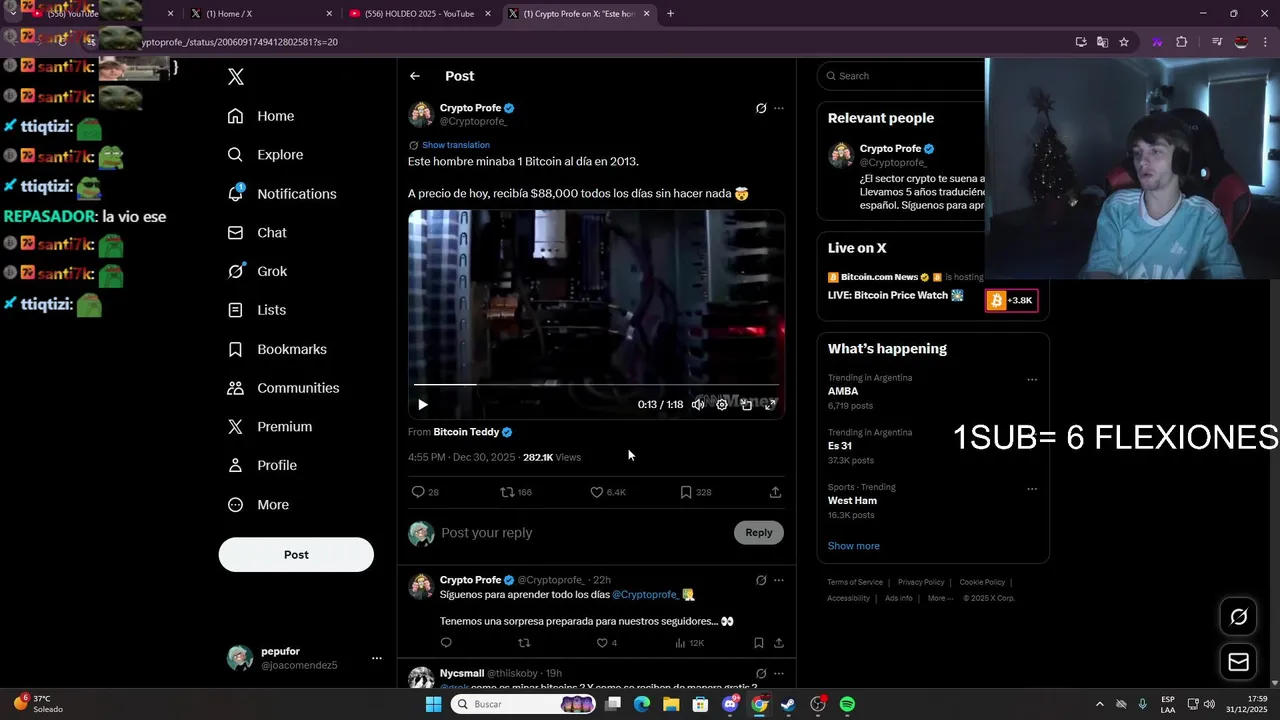
Task: Bookmark this page with the star
Action: point(1124,42)
